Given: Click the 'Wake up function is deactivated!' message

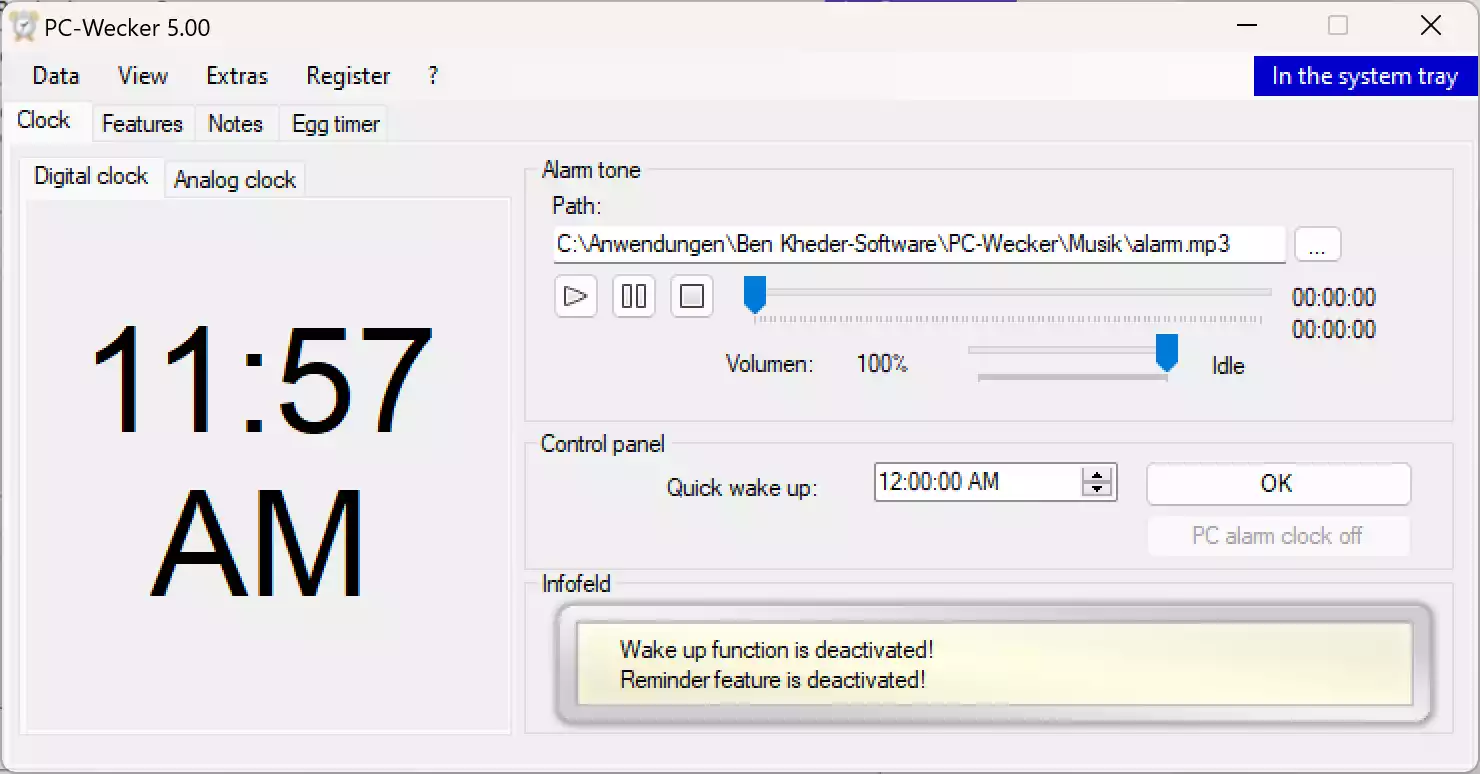Looking at the screenshot, I should (777, 650).
